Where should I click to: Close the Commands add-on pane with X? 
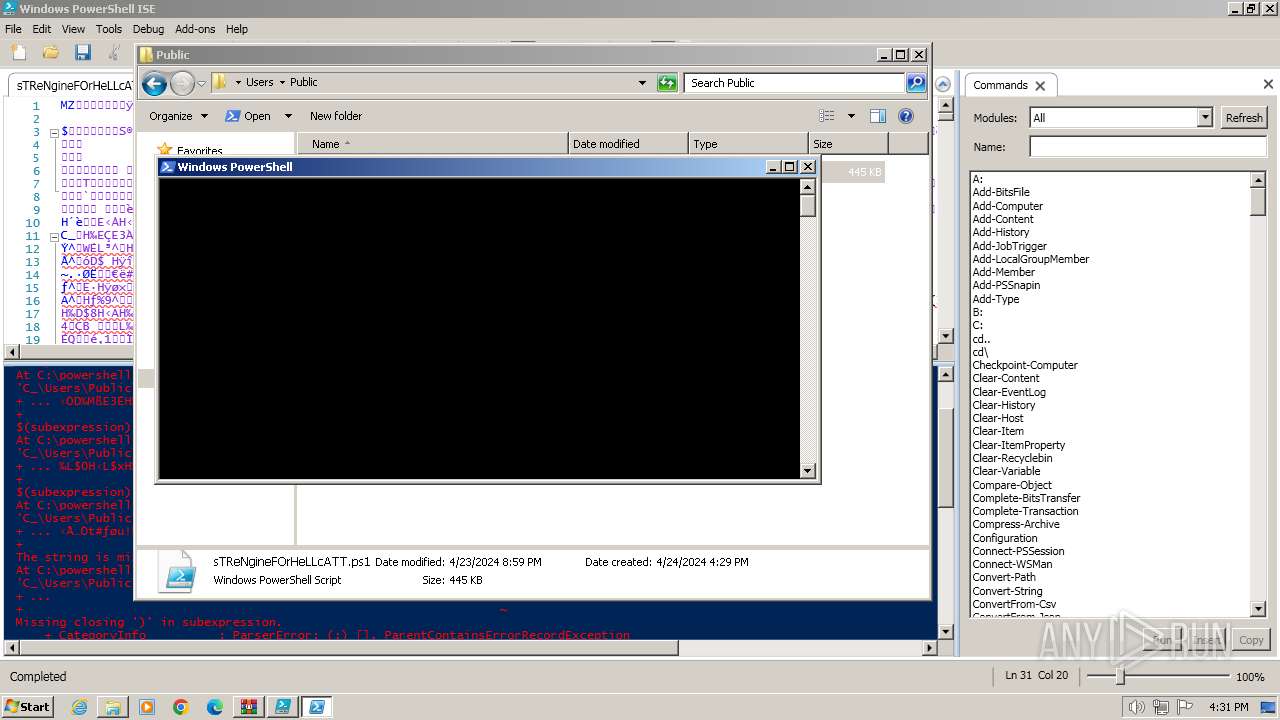coord(1268,84)
